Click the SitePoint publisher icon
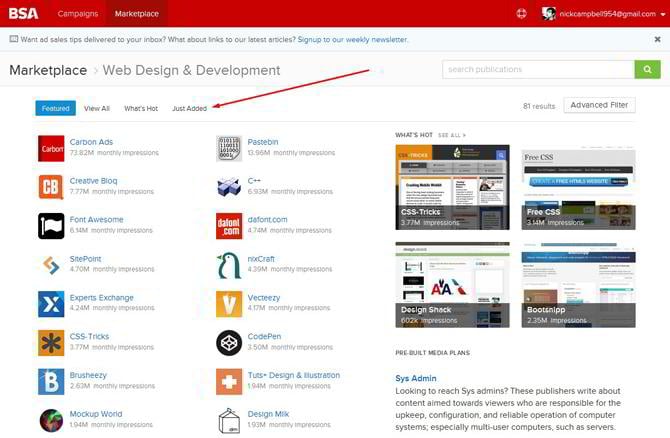670x438 pixels. (x=51, y=265)
